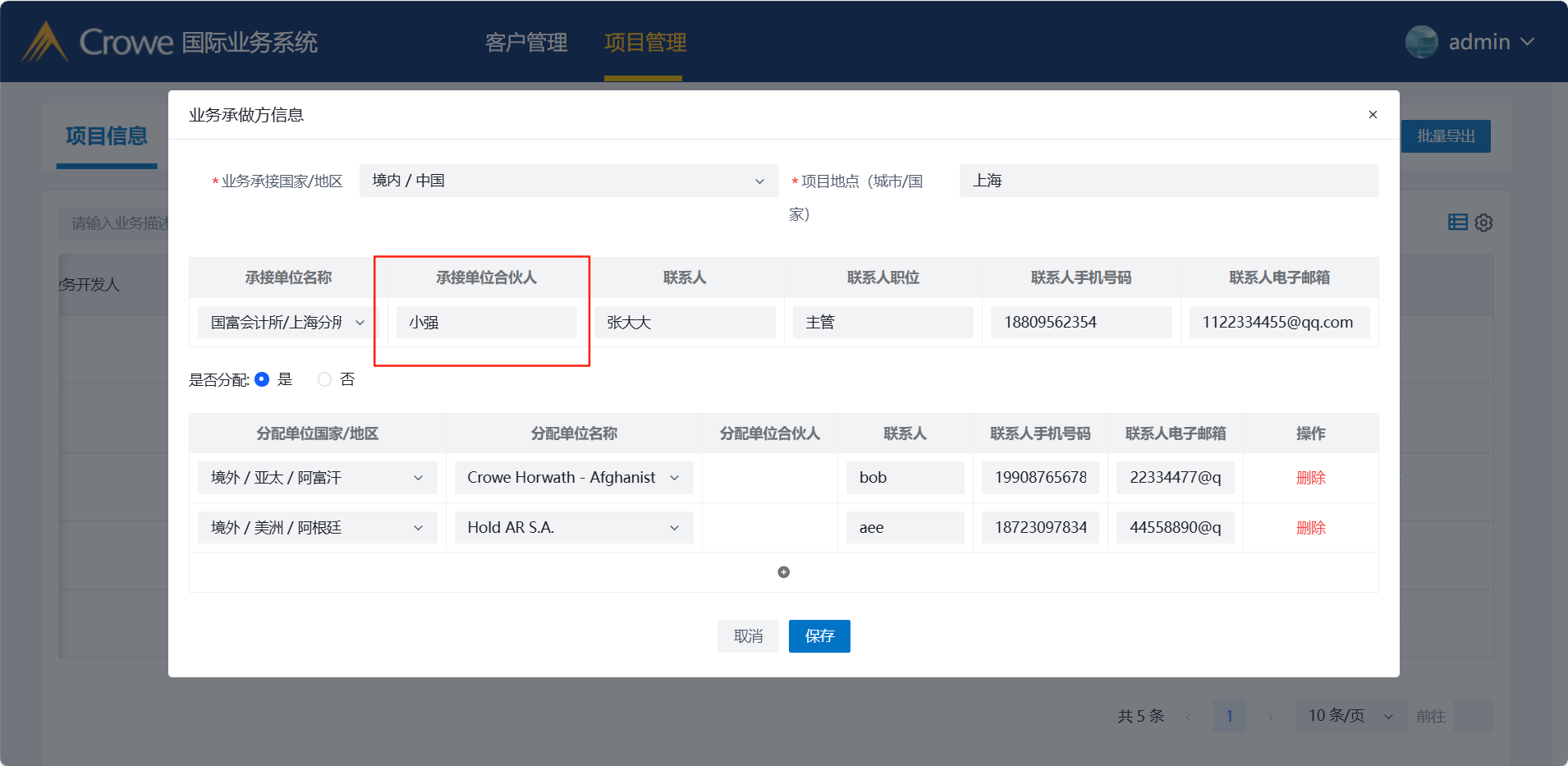Click the phone field 18809562354

[x=1081, y=323]
